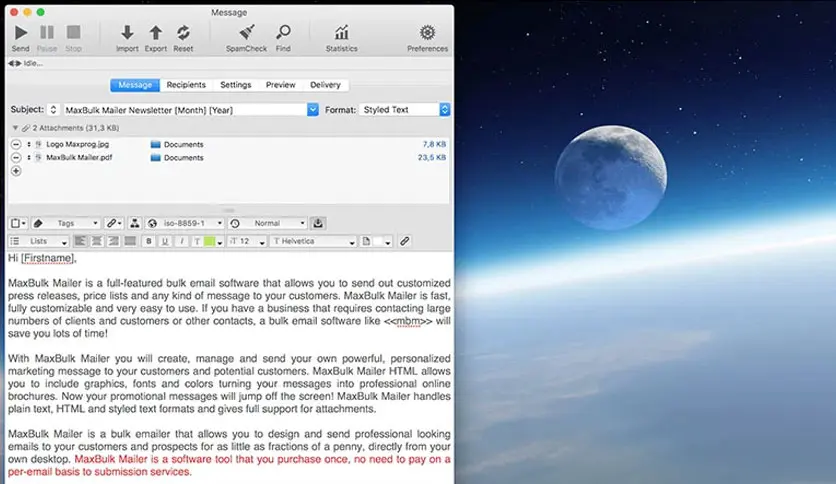The width and height of the screenshot is (836, 484).
Task: Open the Helvetica font dropdown
Action: (313, 241)
